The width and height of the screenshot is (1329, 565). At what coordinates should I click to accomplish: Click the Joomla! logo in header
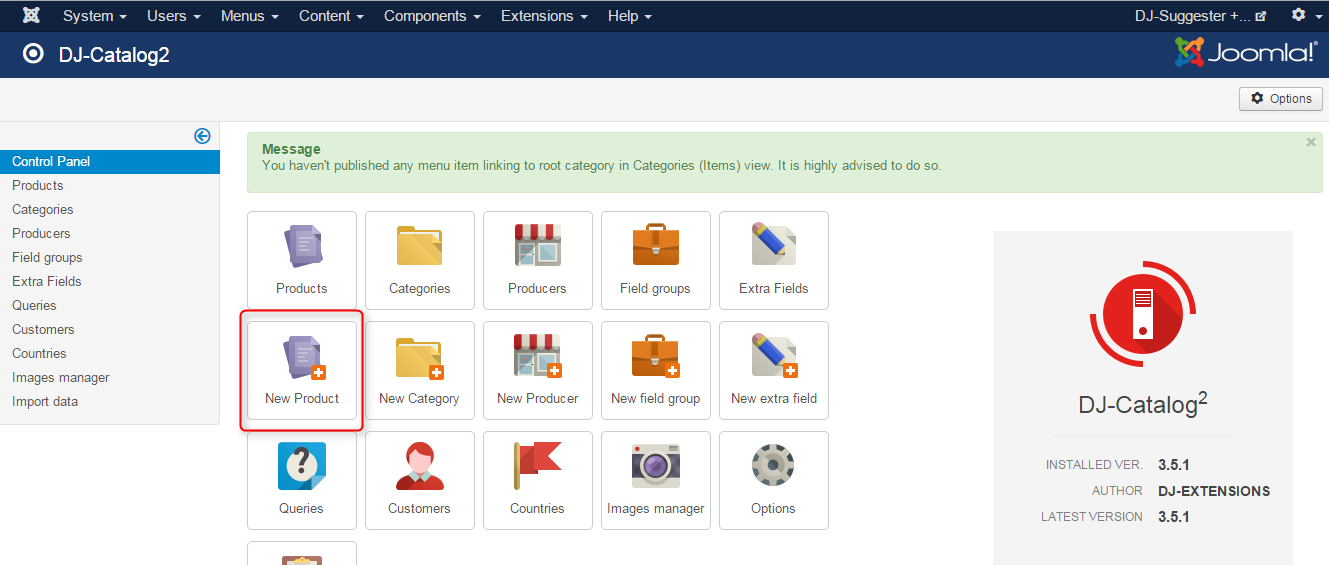[1246, 53]
